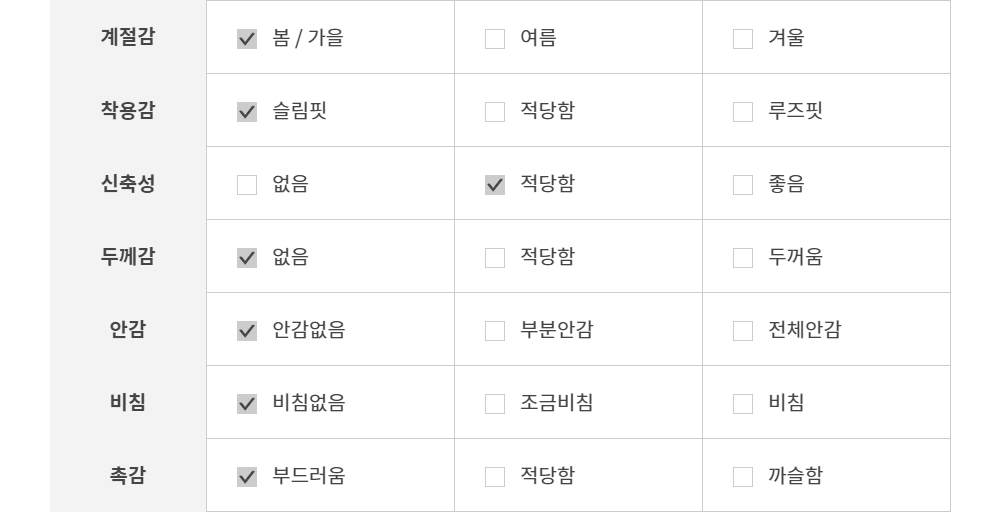Check 적당함 in the 착용감 row

495,113
